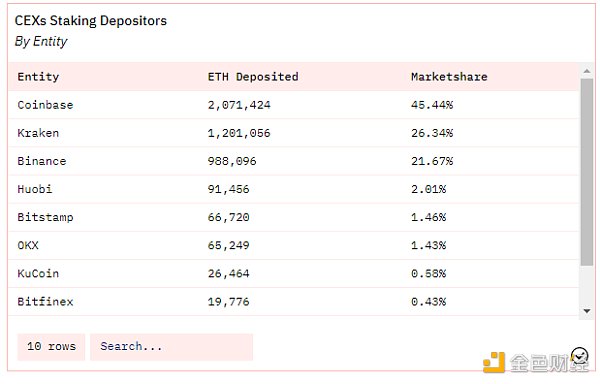Click Bitstamp's 1.46% marketshare value
The image size is (600, 384).
(429, 217)
